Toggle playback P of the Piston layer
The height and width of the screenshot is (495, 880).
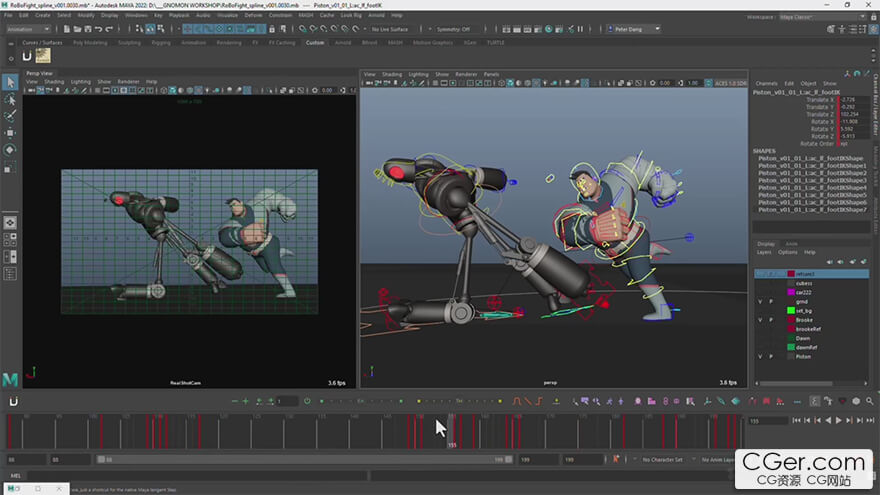[771, 356]
